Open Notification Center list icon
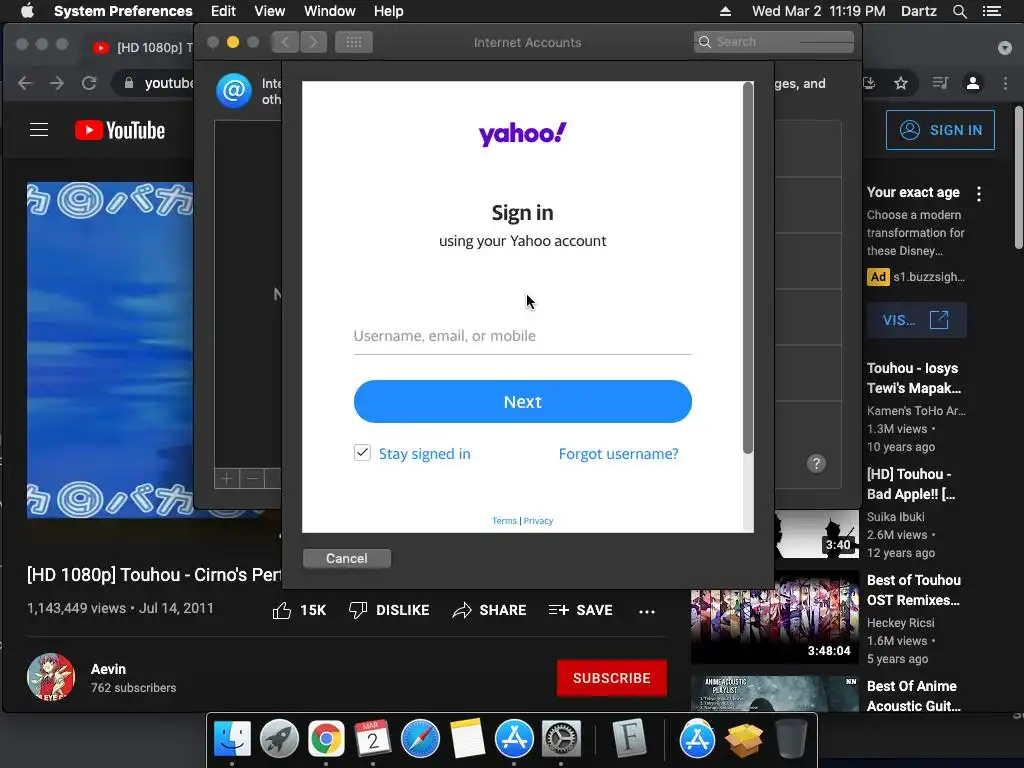The image size is (1024, 768). click(x=992, y=11)
